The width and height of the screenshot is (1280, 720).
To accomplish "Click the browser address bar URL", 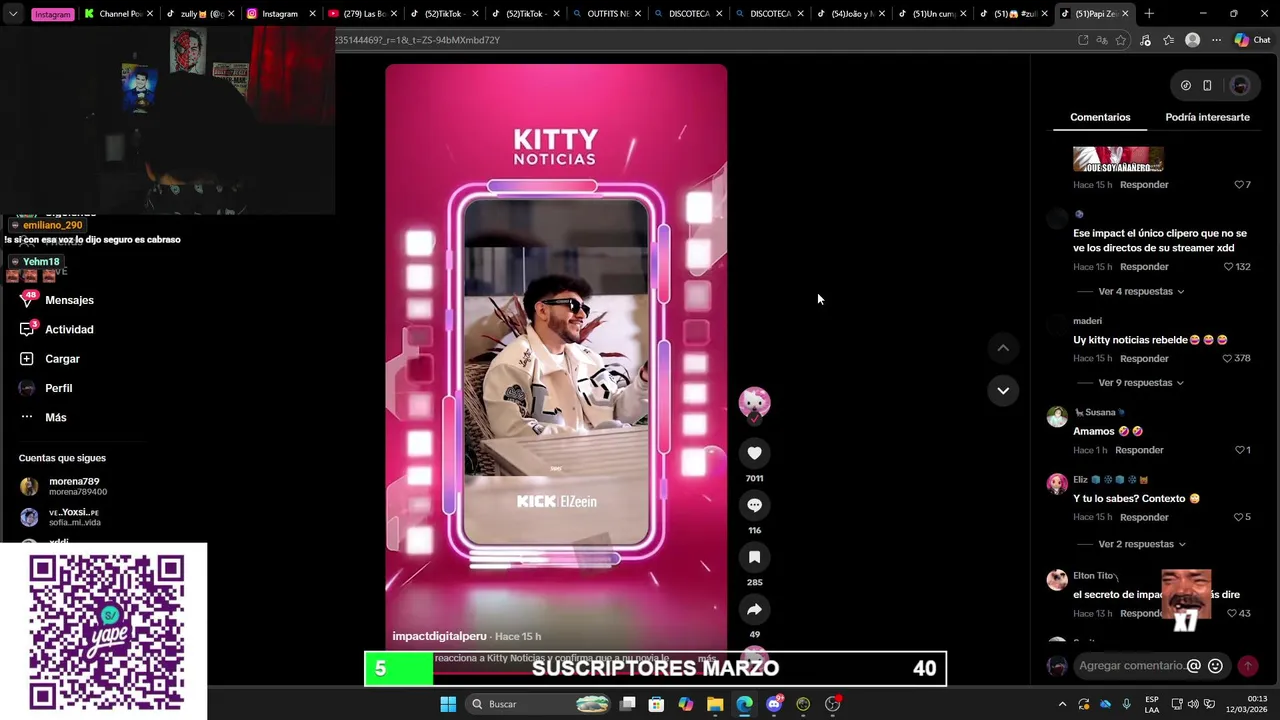I will [x=417, y=40].
